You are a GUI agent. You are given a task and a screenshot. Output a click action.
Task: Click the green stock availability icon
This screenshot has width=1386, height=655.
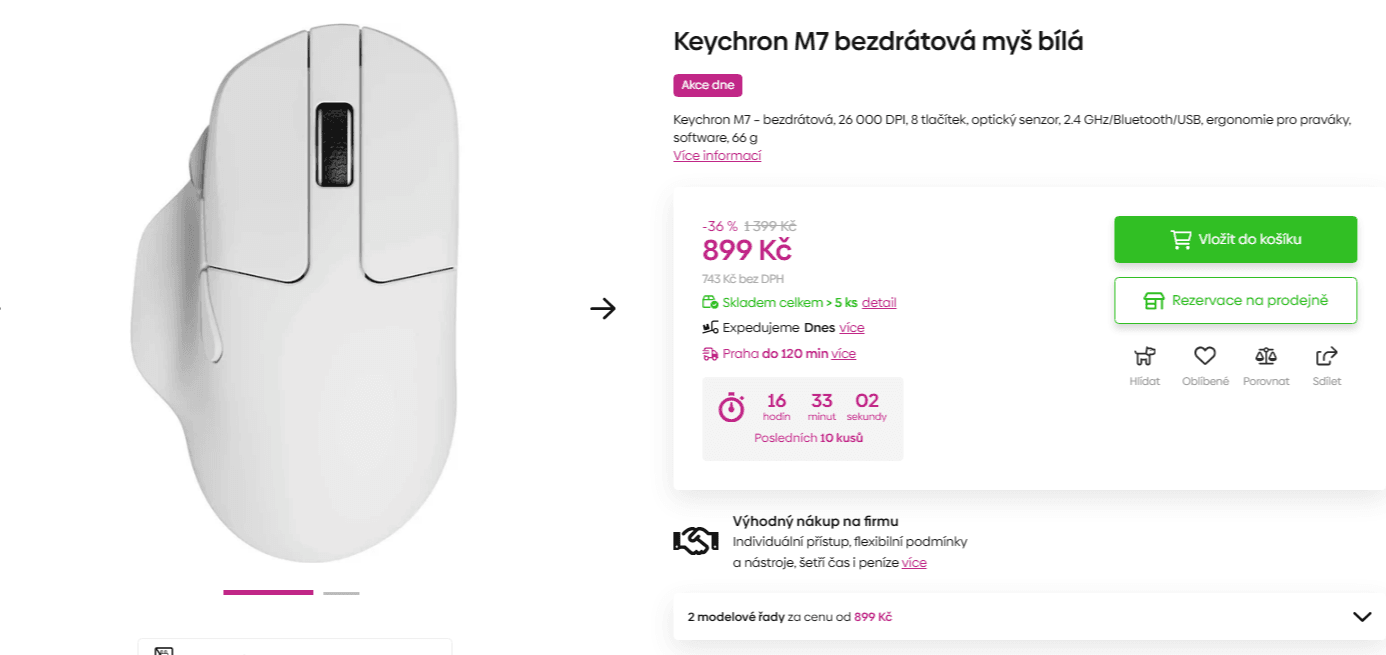tap(709, 302)
